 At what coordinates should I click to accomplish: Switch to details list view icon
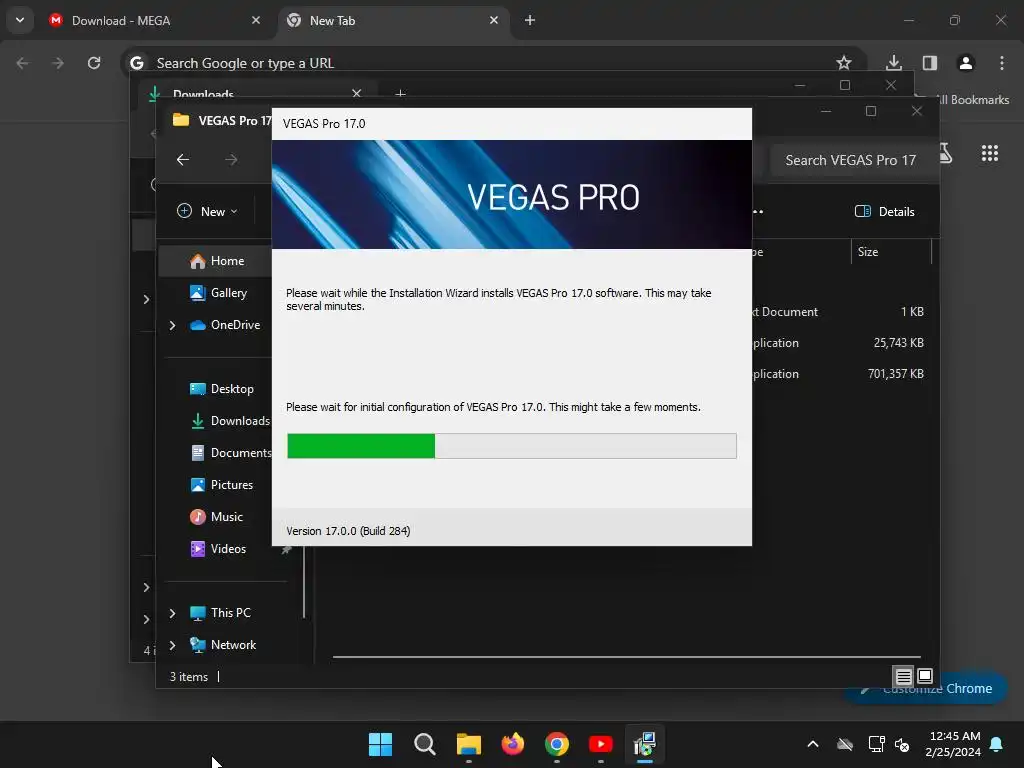point(903,676)
